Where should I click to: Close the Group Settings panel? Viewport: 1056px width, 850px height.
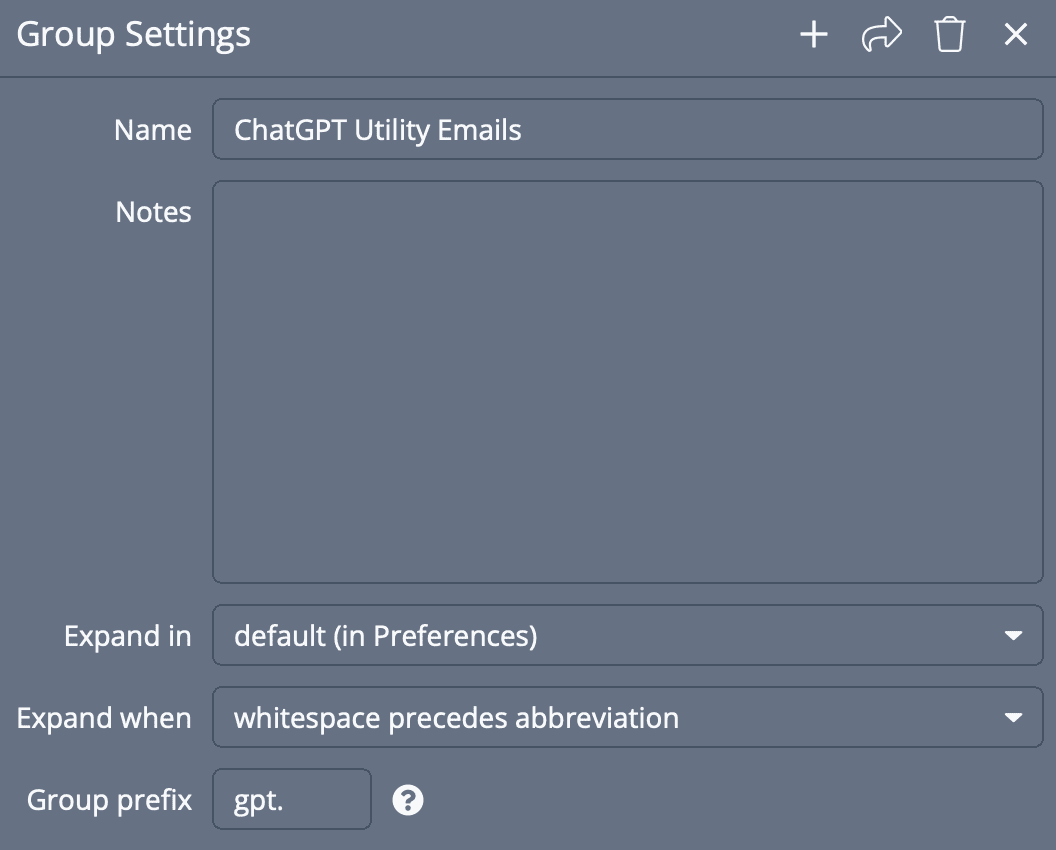(x=1016, y=34)
